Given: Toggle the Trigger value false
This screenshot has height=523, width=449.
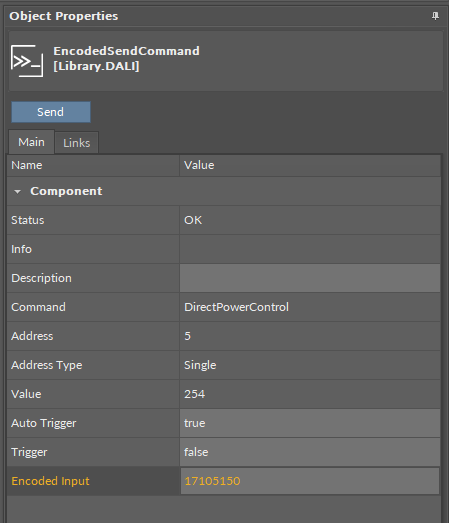Looking at the screenshot, I should 310,452.
